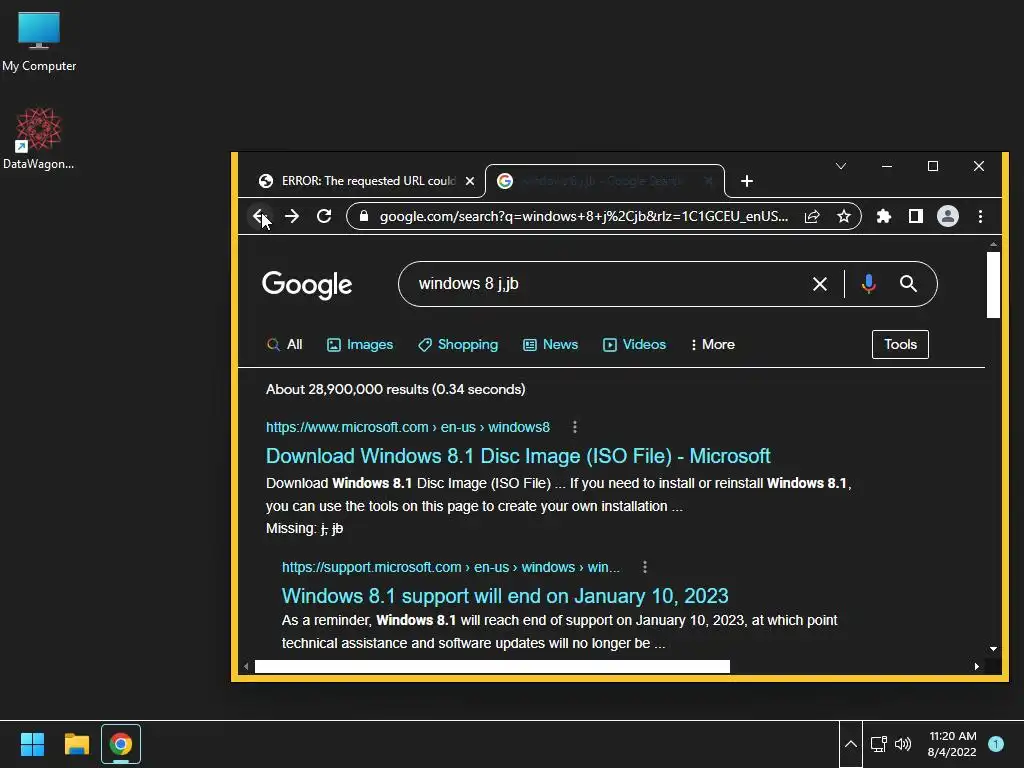Open the volume tray icon
The image size is (1024, 768).
pyautogui.click(x=903, y=744)
